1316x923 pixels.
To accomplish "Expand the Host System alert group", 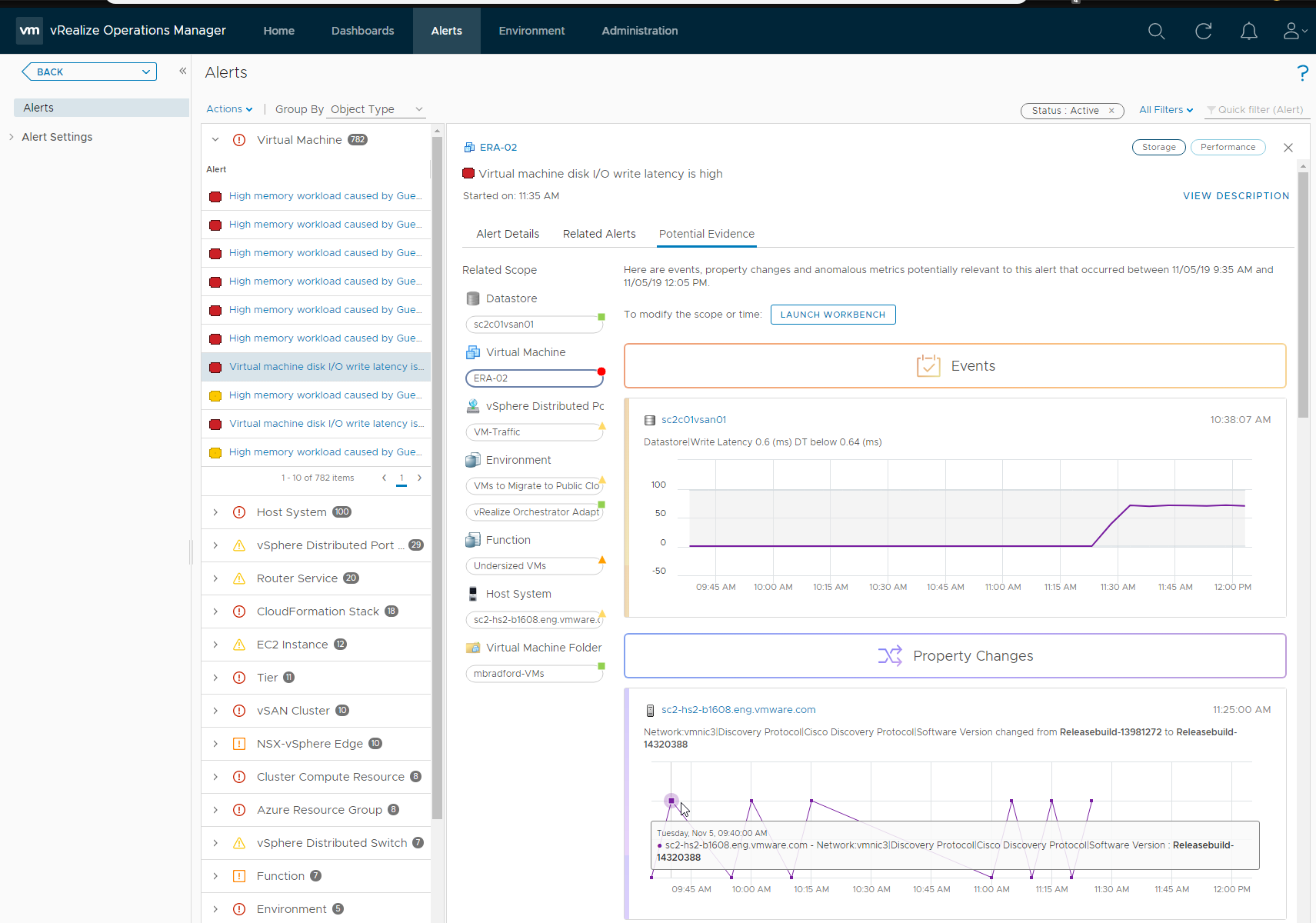I will click(215, 512).
